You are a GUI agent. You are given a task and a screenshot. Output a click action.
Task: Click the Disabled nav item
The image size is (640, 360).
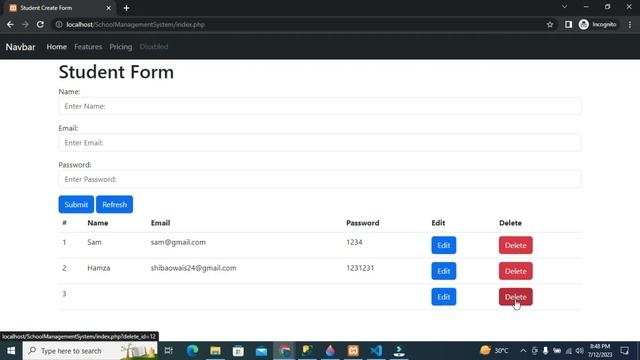154,47
